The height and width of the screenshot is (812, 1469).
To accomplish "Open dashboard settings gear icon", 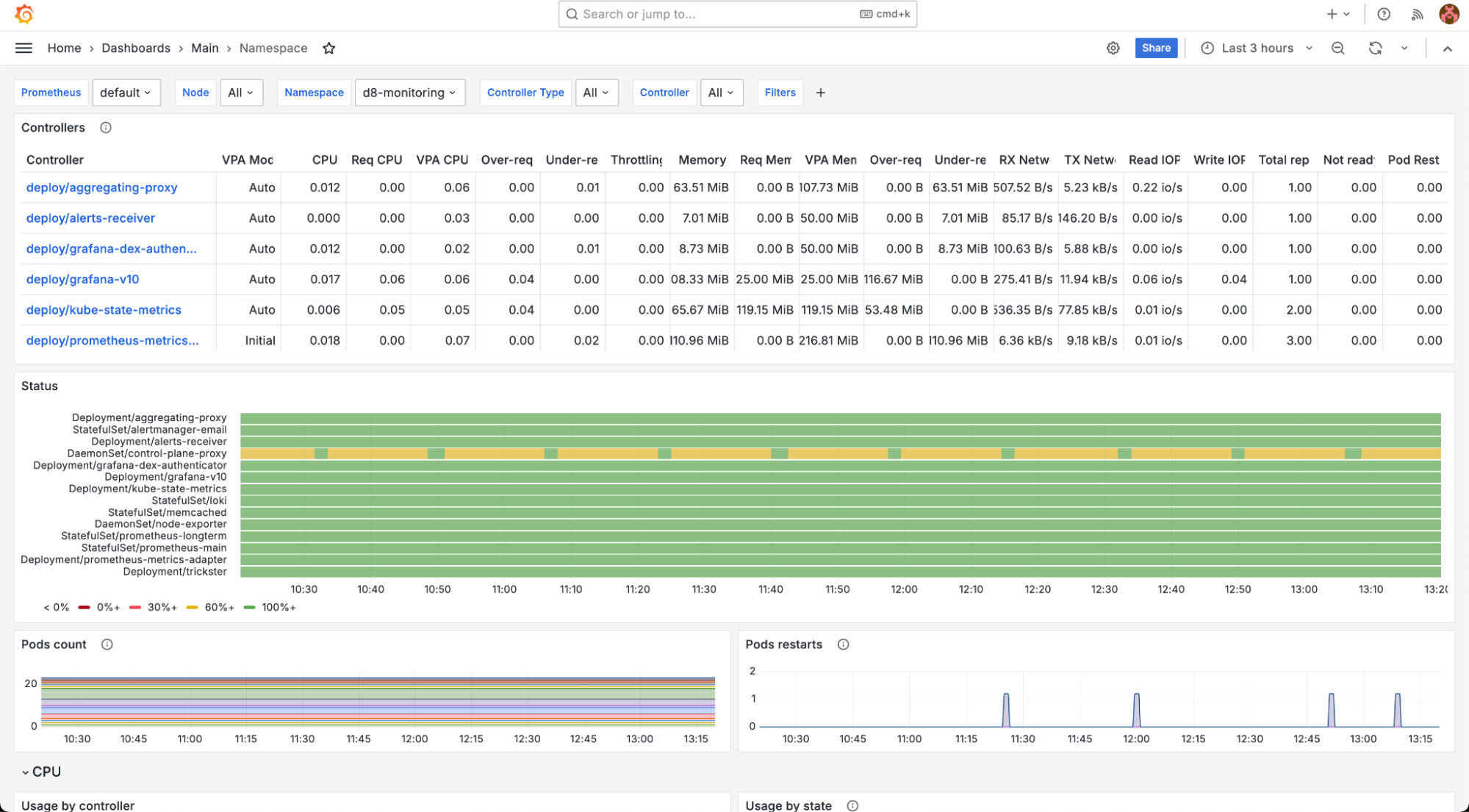I will (1113, 48).
